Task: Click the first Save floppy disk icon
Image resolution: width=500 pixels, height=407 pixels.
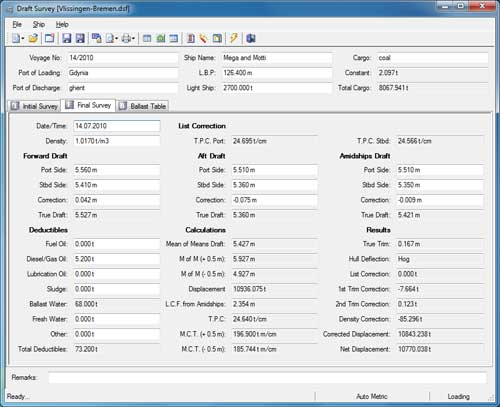Action: point(67,38)
